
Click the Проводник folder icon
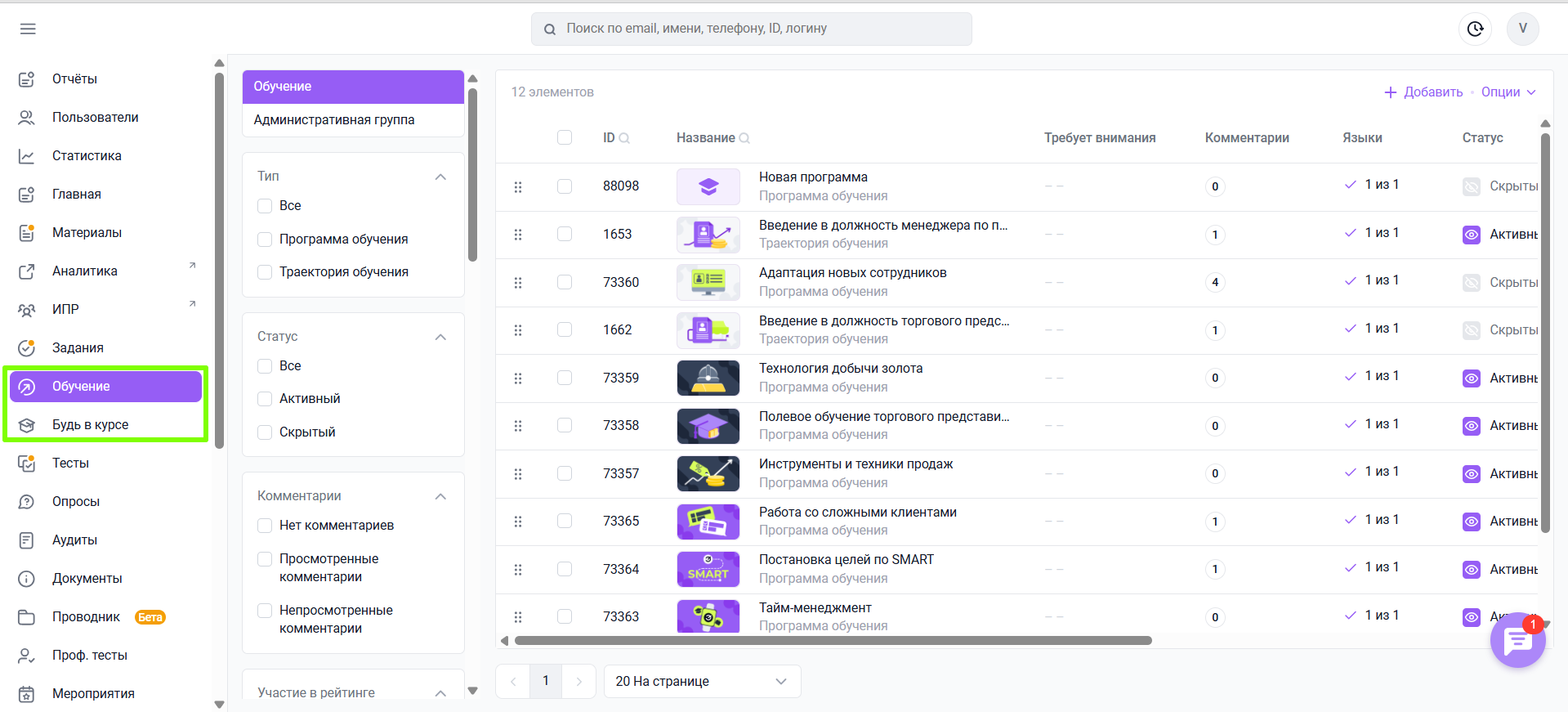[x=27, y=617]
